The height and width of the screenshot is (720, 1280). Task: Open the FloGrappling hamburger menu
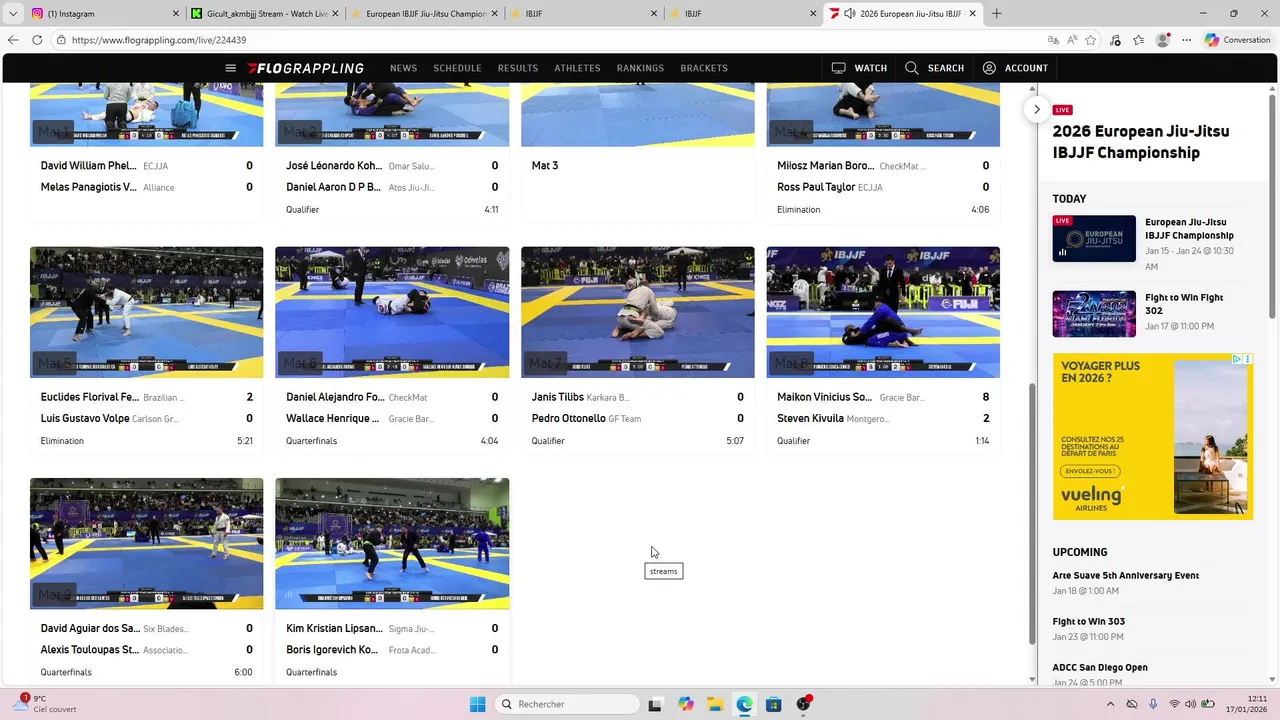pyautogui.click(x=230, y=68)
